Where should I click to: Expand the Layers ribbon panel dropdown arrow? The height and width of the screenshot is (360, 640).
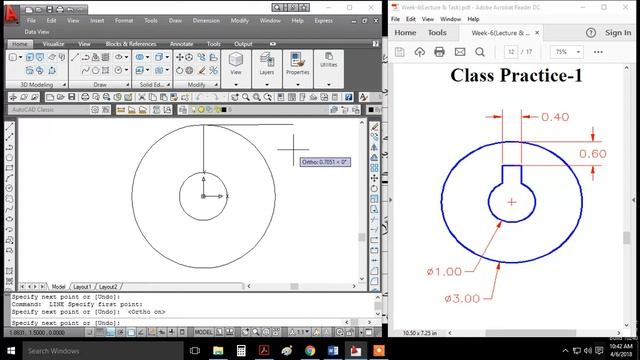(267, 84)
